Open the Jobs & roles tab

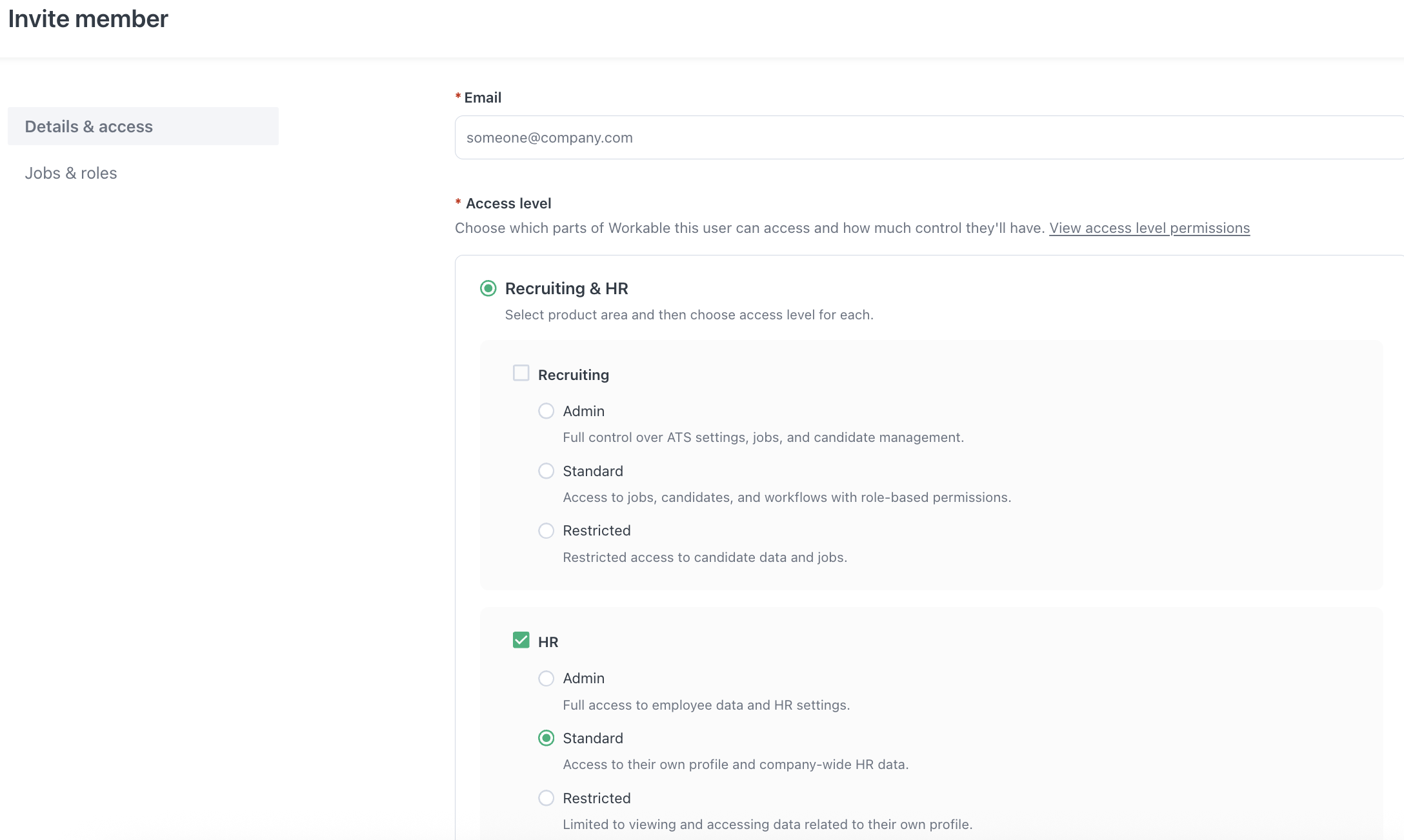pos(71,173)
